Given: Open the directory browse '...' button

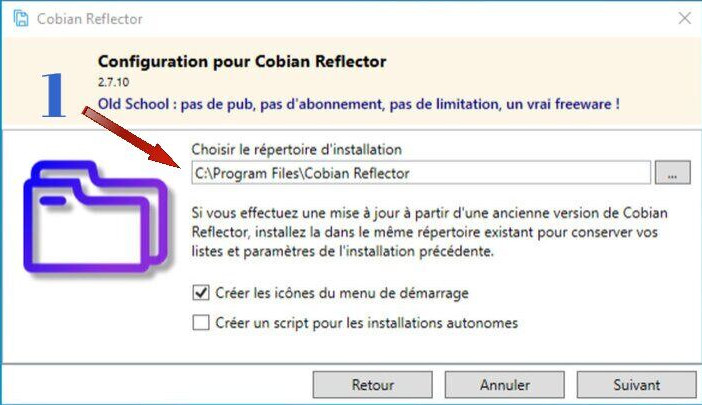Looking at the screenshot, I should point(673,173).
